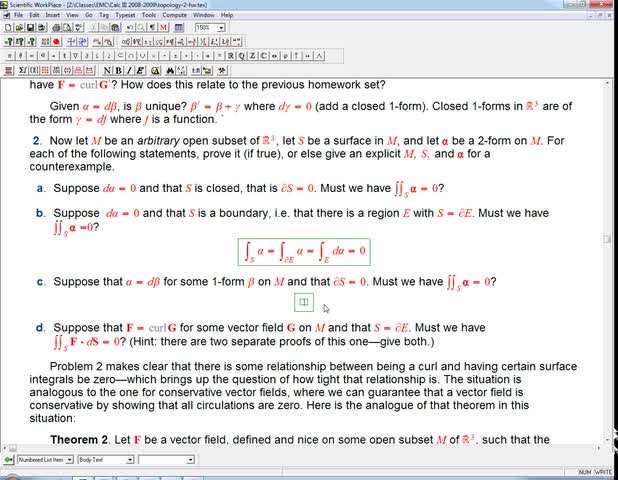Insert the integers ℤ symbol

click(253, 56)
